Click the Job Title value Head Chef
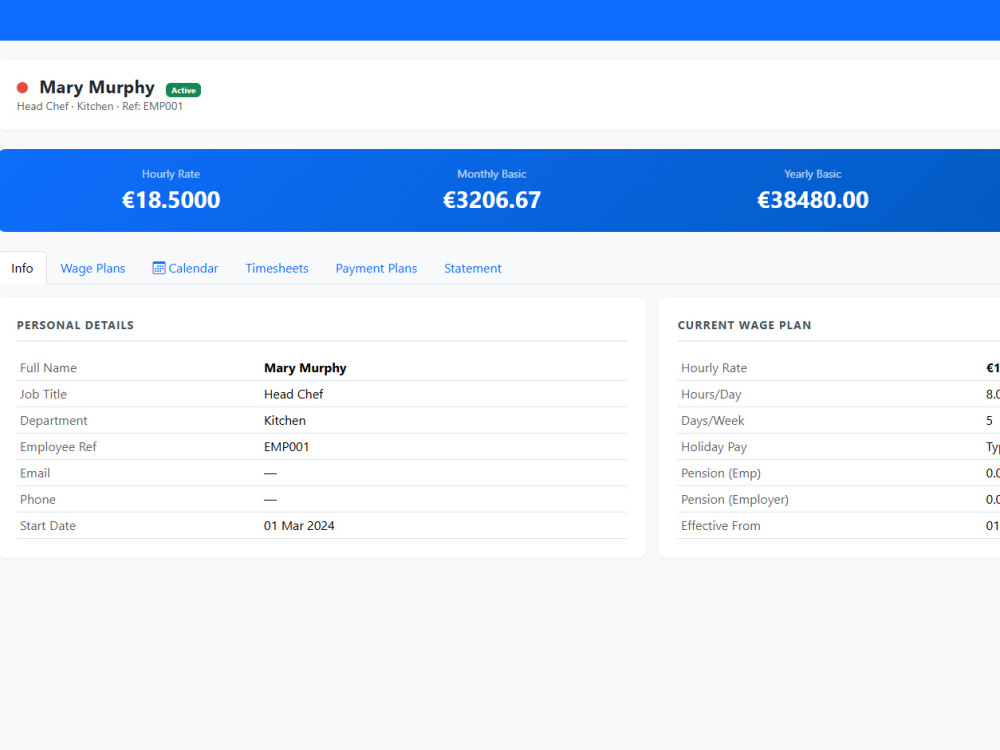The height and width of the screenshot is (750, 1000). (x=293, y=394)
